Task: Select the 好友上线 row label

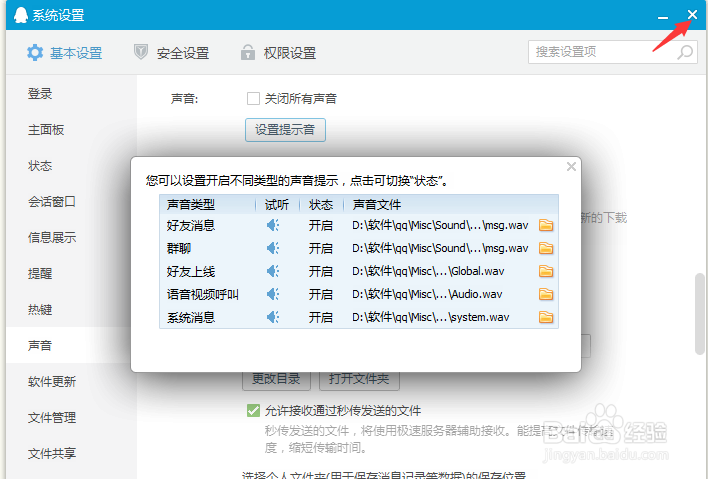Action: coord(191,271)
